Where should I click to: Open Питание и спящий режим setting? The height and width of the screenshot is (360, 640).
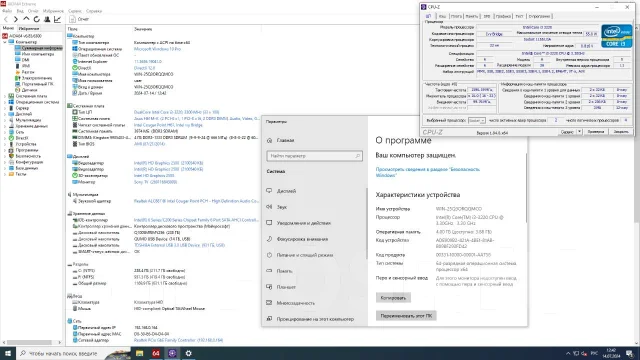pos(305,255)
